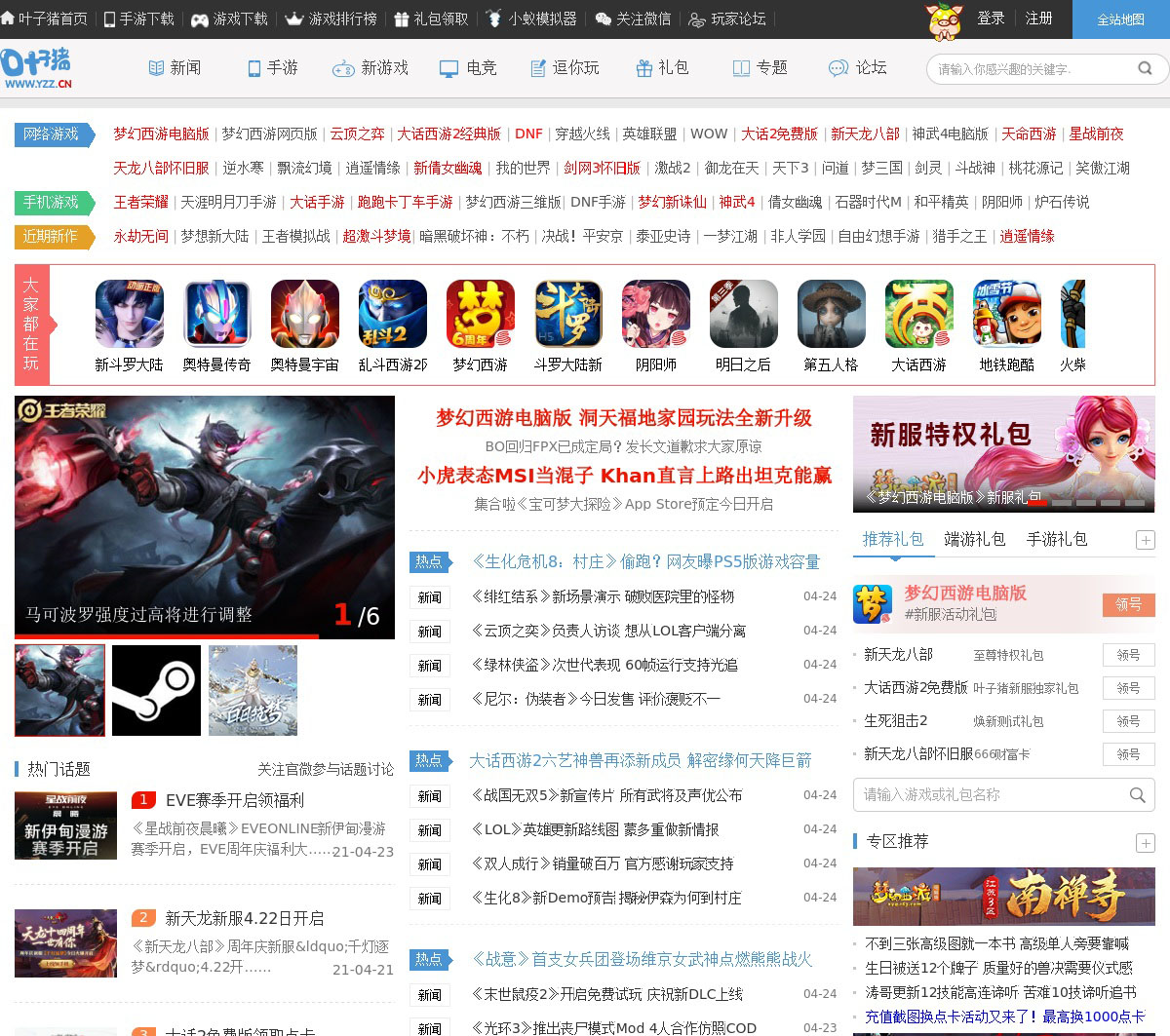The height and width of the screenshot is (1036, 1170).
Task: Open 斗罗大陆新 game icon
Action: tap(567, 314)
